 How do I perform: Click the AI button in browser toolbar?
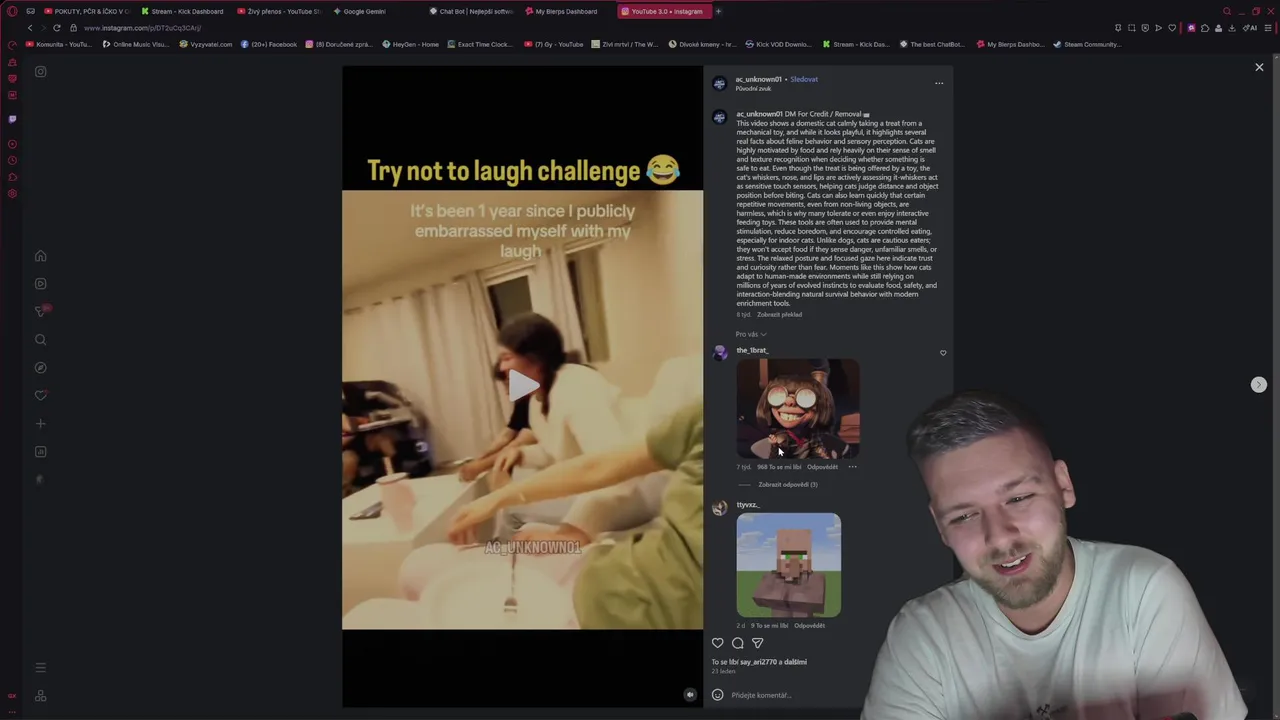(1250, 28)
